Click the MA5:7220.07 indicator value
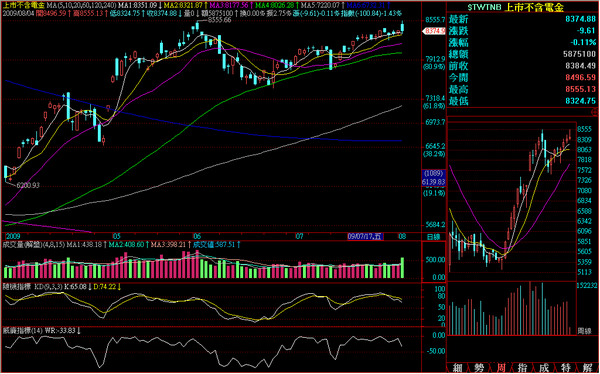The height and width of the screenshot is (374, 600). (x=320, y=5)
